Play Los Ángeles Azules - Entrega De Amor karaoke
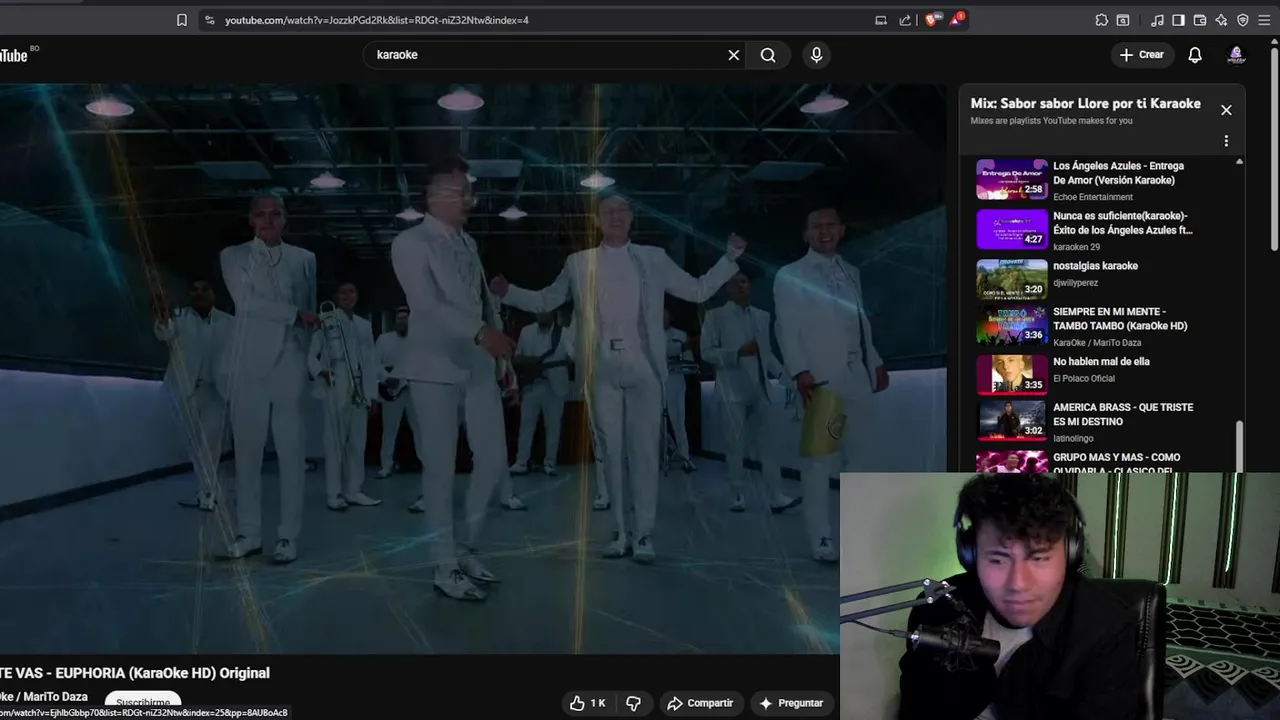The width and height of the screenshot is (1280, 720). [1118, 173]
